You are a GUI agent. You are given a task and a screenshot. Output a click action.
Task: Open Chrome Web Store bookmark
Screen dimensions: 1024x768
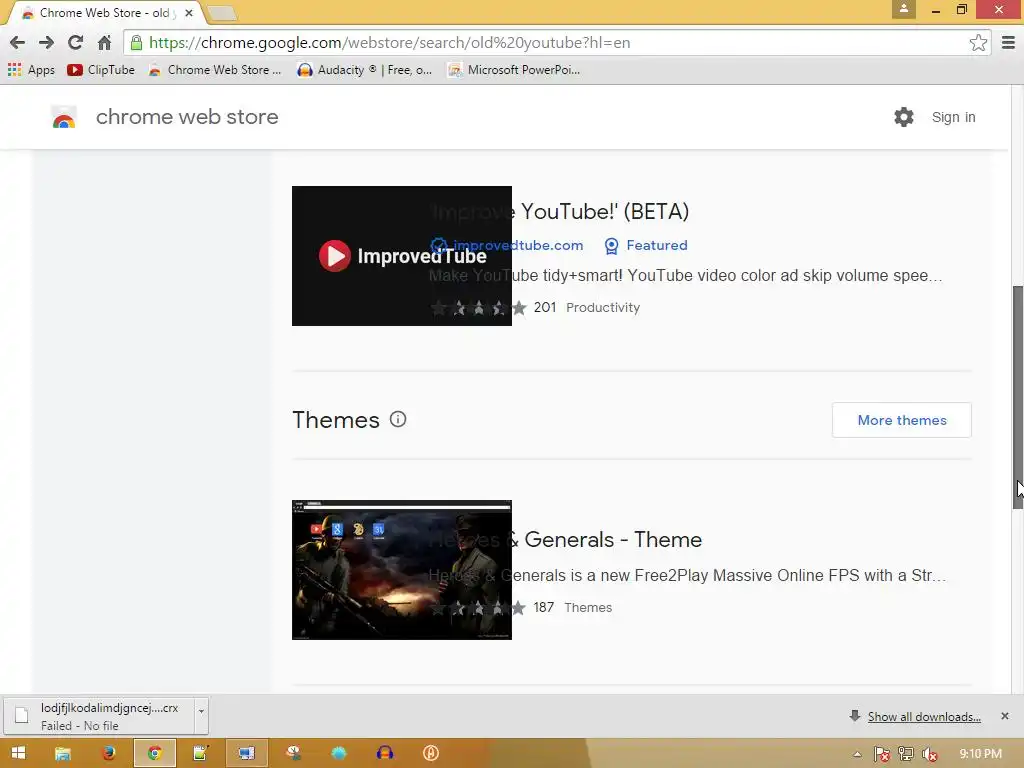coord(215,70)
